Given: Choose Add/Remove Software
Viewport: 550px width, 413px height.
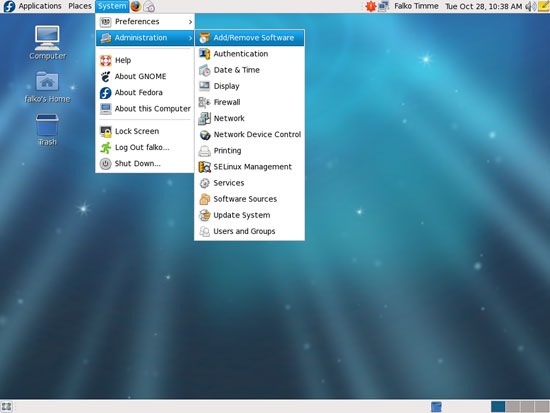Looking at the screenshot, I should point(249,38).
